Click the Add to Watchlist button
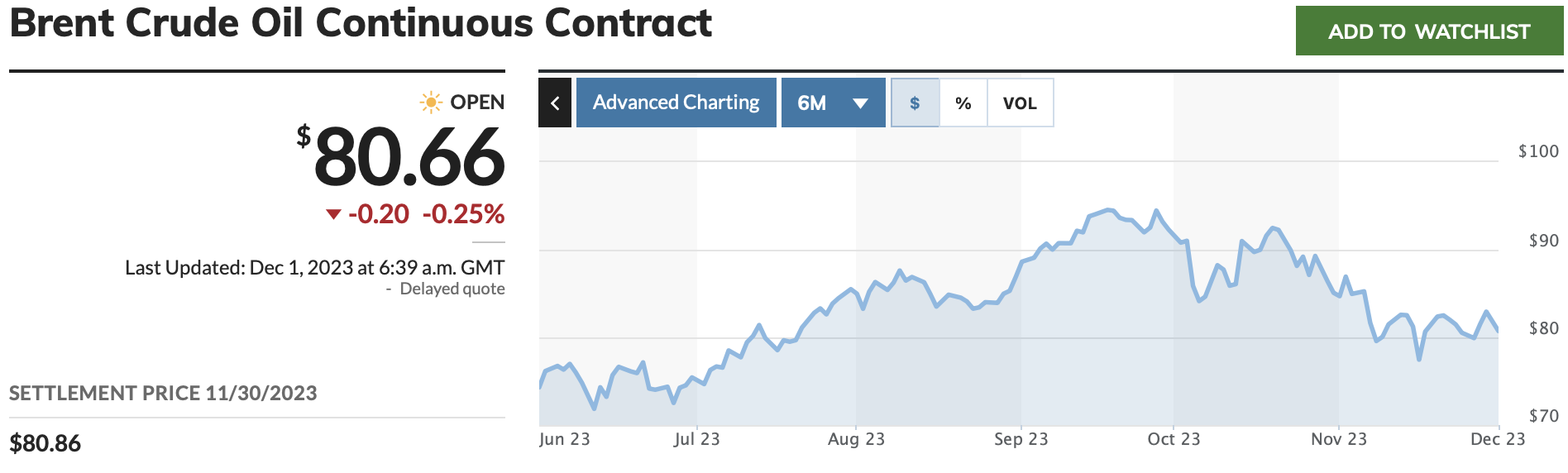 1428,31
